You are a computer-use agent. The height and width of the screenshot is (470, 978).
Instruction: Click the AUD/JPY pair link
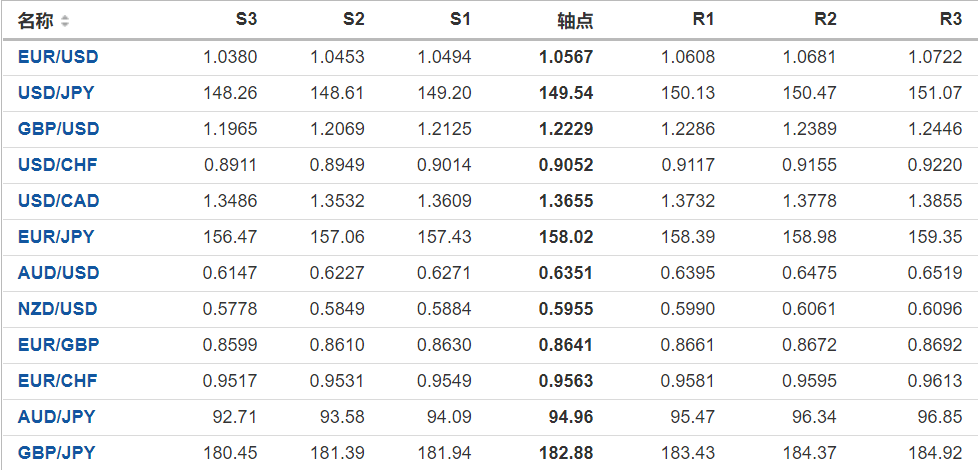[56, 417]
